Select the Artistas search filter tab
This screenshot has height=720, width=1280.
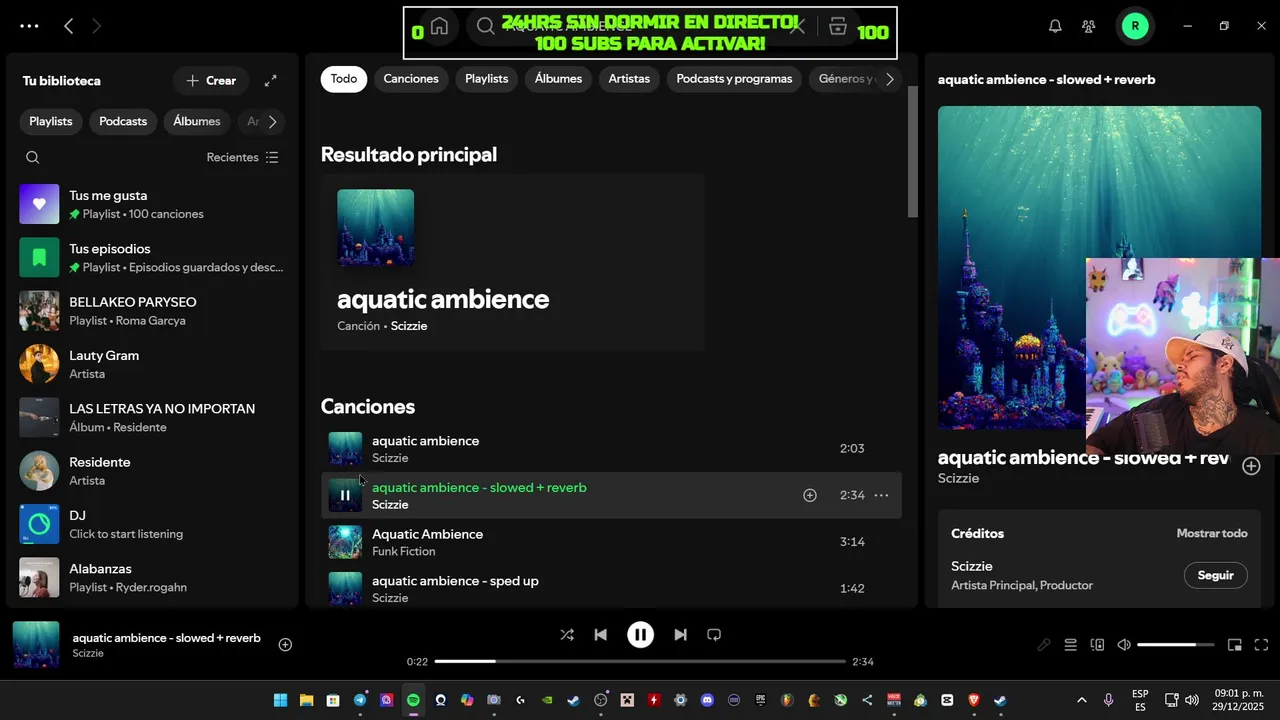pyautogui.click(x=629, y=79)
